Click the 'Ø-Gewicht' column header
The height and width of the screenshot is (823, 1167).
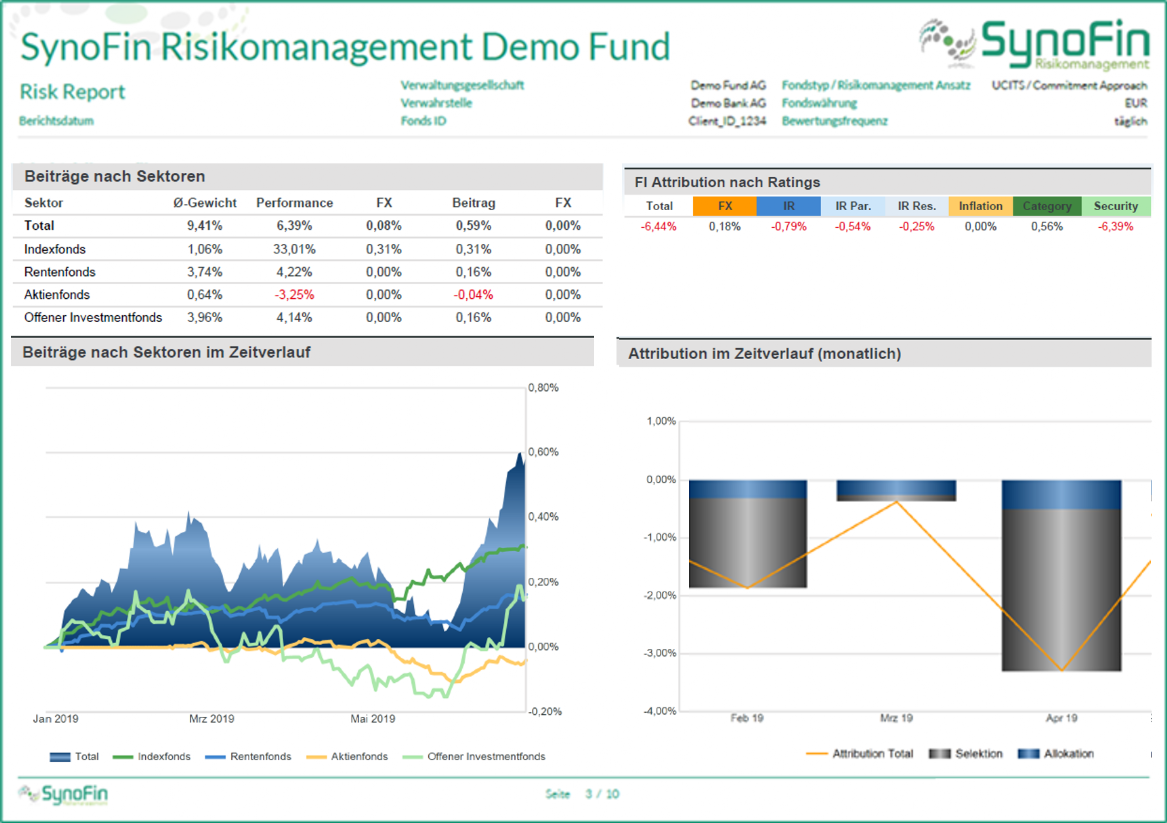[205, 202]
